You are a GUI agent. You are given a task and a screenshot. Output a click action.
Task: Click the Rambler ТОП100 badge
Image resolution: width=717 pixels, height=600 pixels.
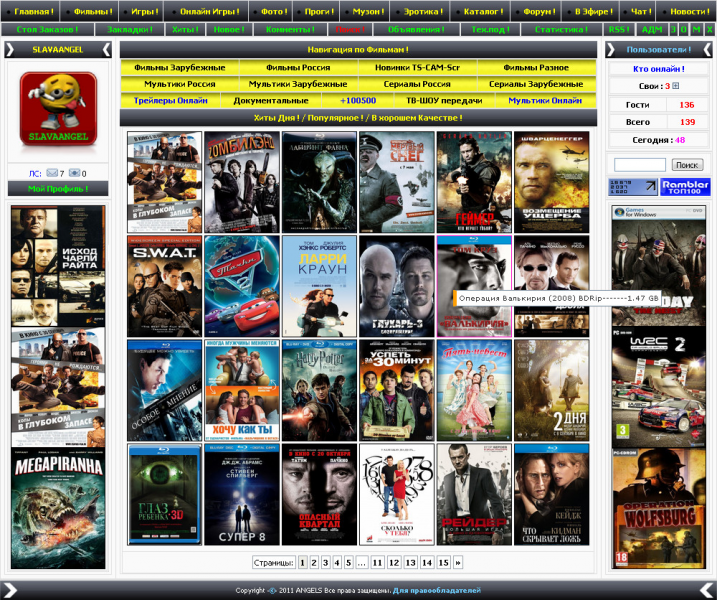click(x=685, y=187)
